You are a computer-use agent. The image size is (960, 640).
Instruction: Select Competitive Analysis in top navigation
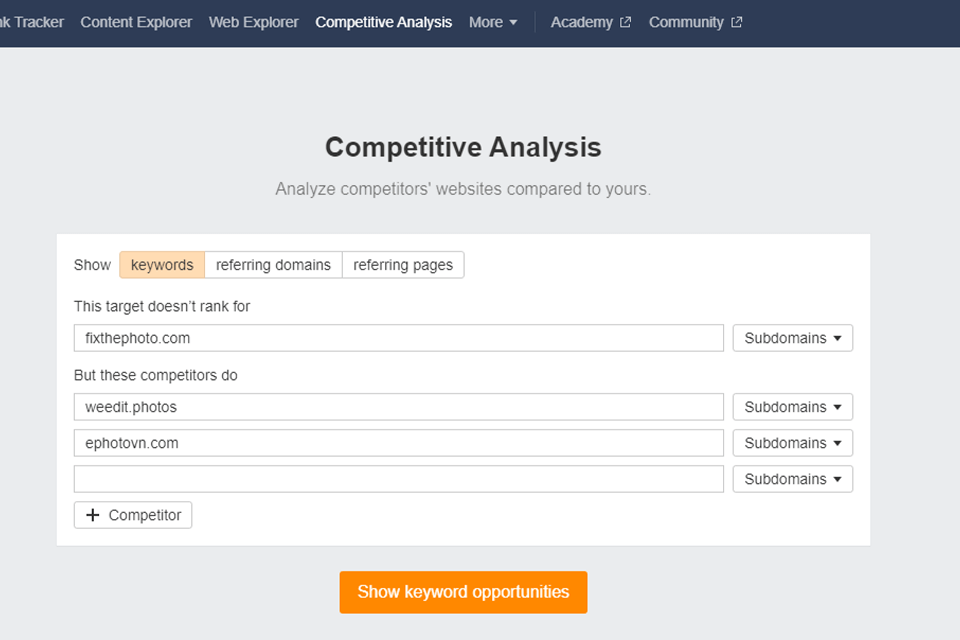(x=383, y=22)
